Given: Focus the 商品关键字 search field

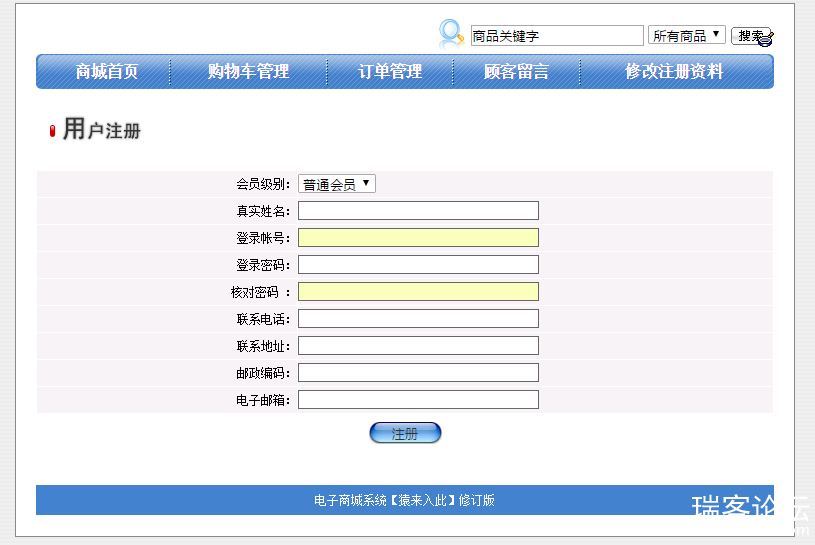Looking at the screenshot, I should (x=557, y=35).
